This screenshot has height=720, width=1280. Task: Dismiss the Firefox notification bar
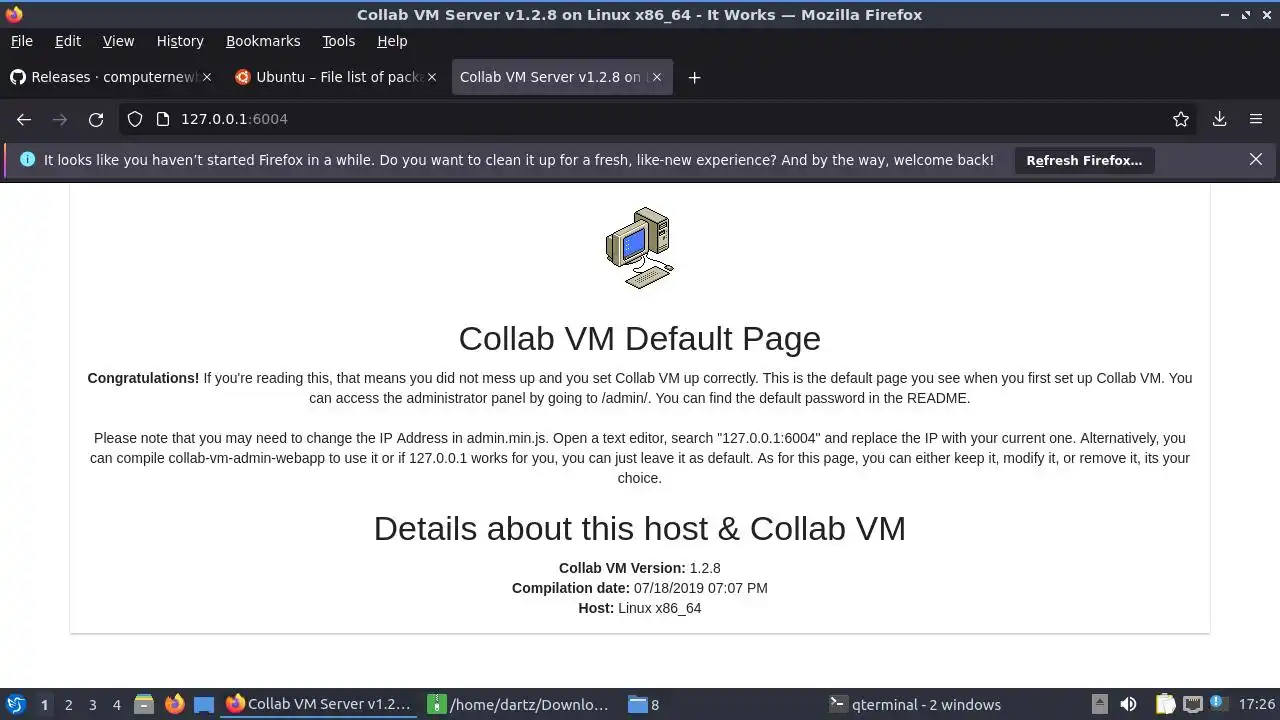pos(1256,159)
